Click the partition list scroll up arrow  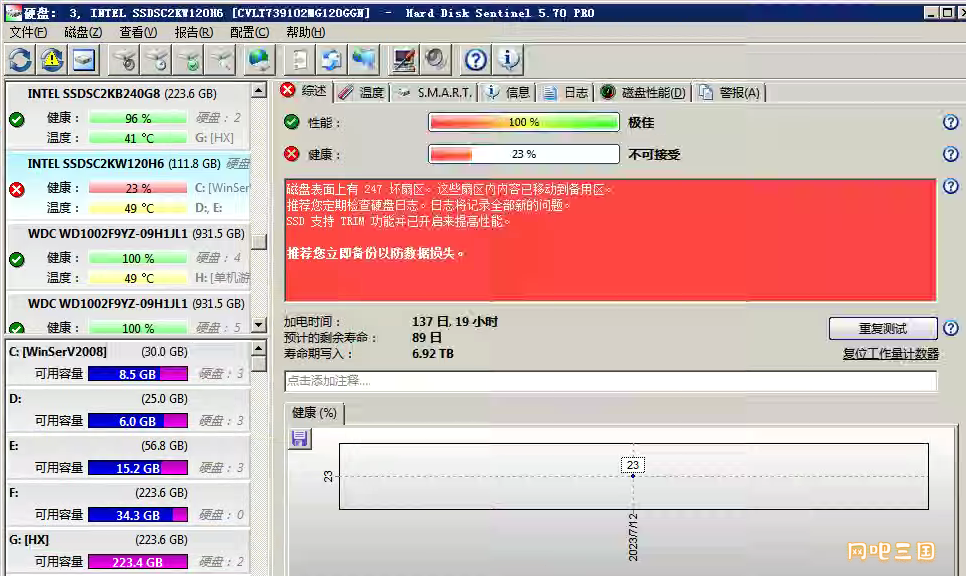click(259, 348)
